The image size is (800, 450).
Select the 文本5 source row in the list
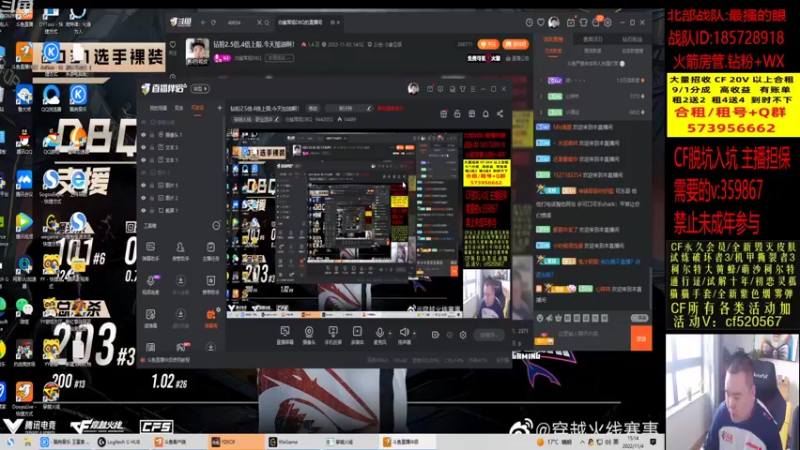(181, 147)
